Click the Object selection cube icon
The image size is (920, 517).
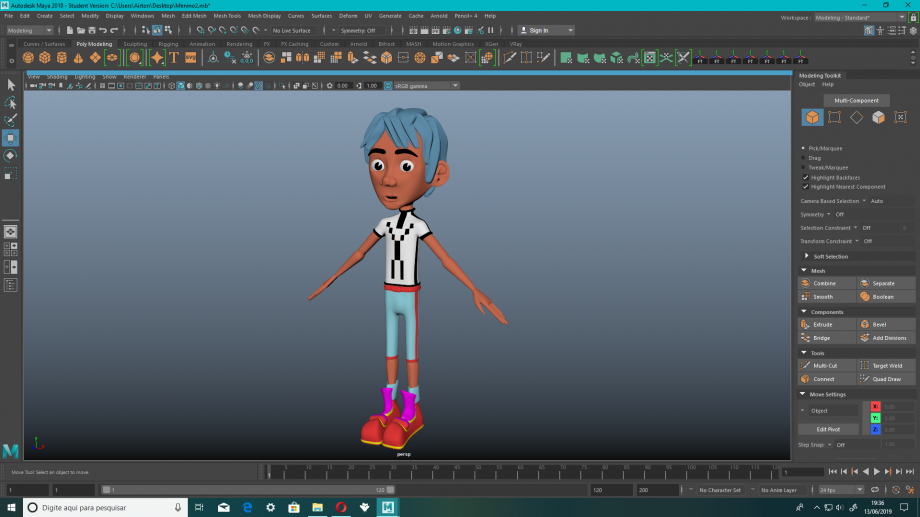tap(812, 118)
